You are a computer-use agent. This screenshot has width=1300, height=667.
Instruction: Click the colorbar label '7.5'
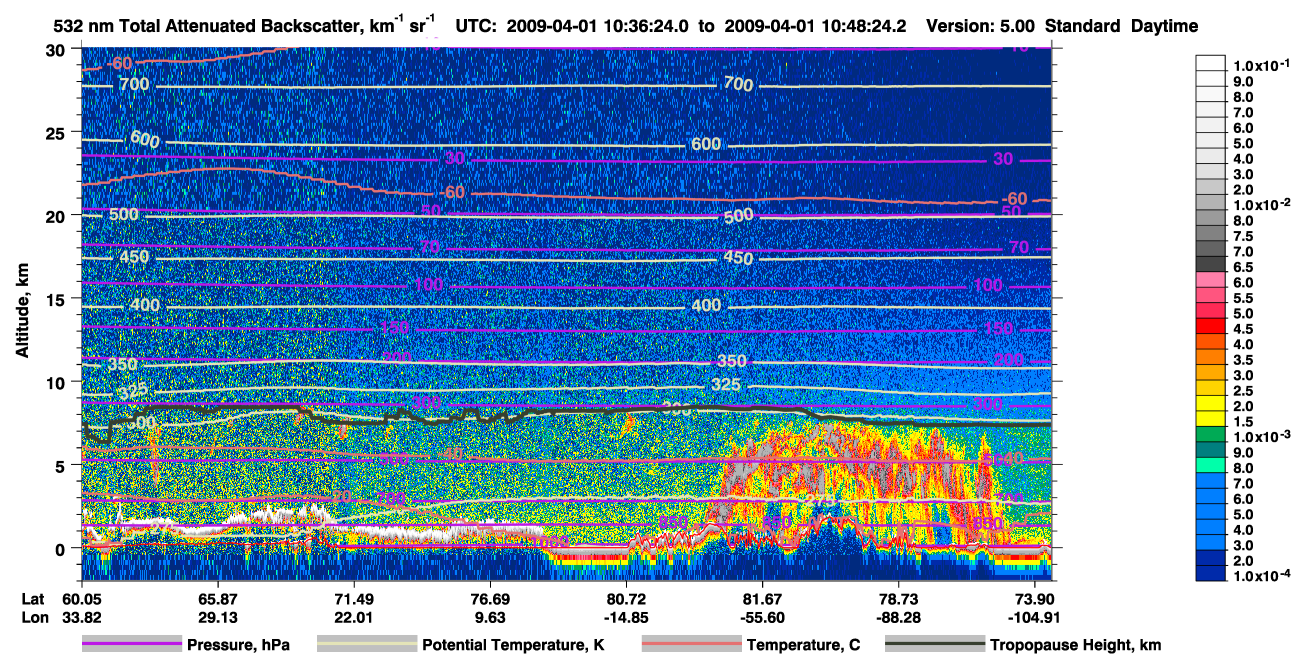point(1242,236)
